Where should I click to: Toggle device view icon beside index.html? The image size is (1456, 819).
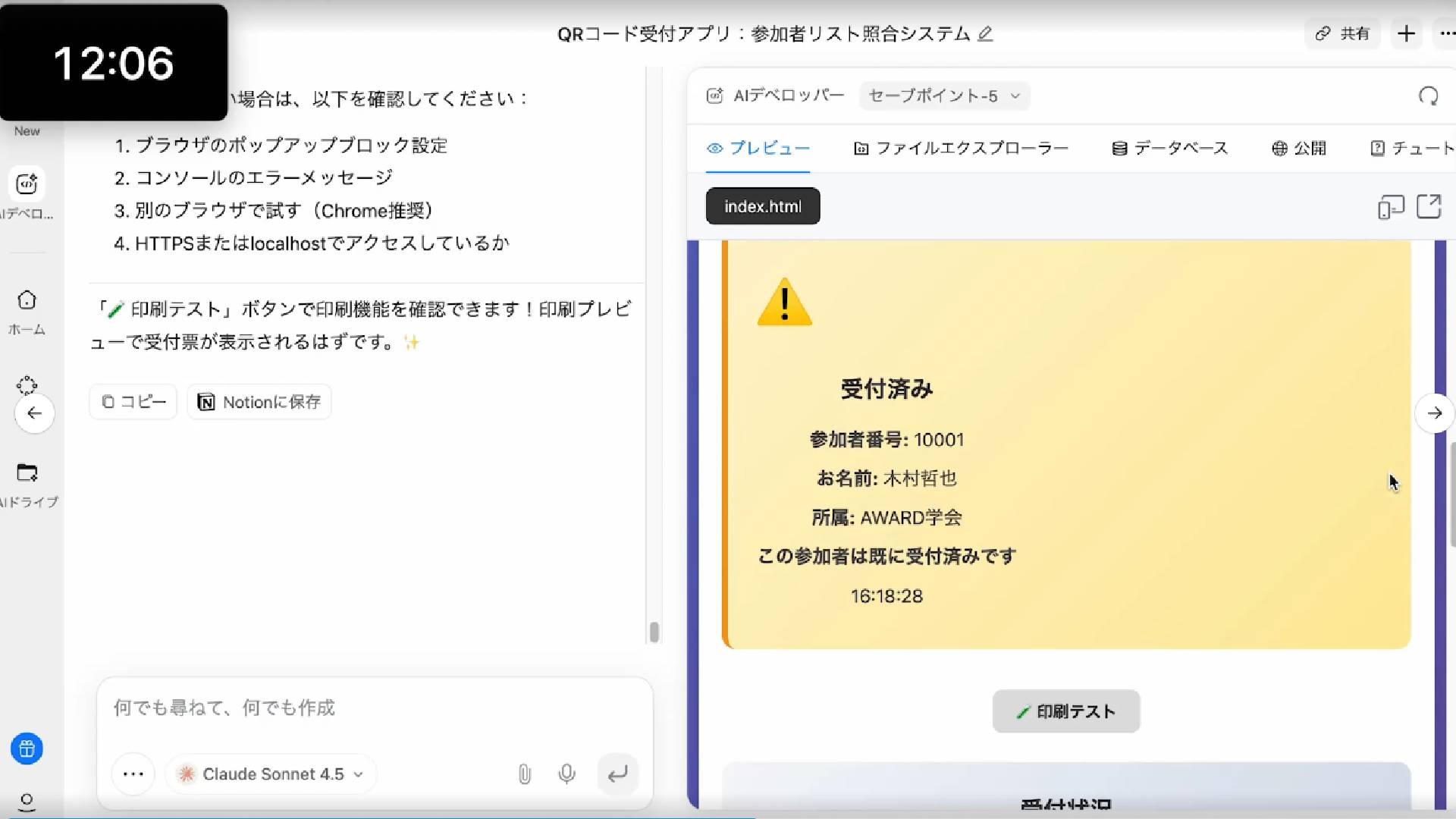[x=1390, y=206]
